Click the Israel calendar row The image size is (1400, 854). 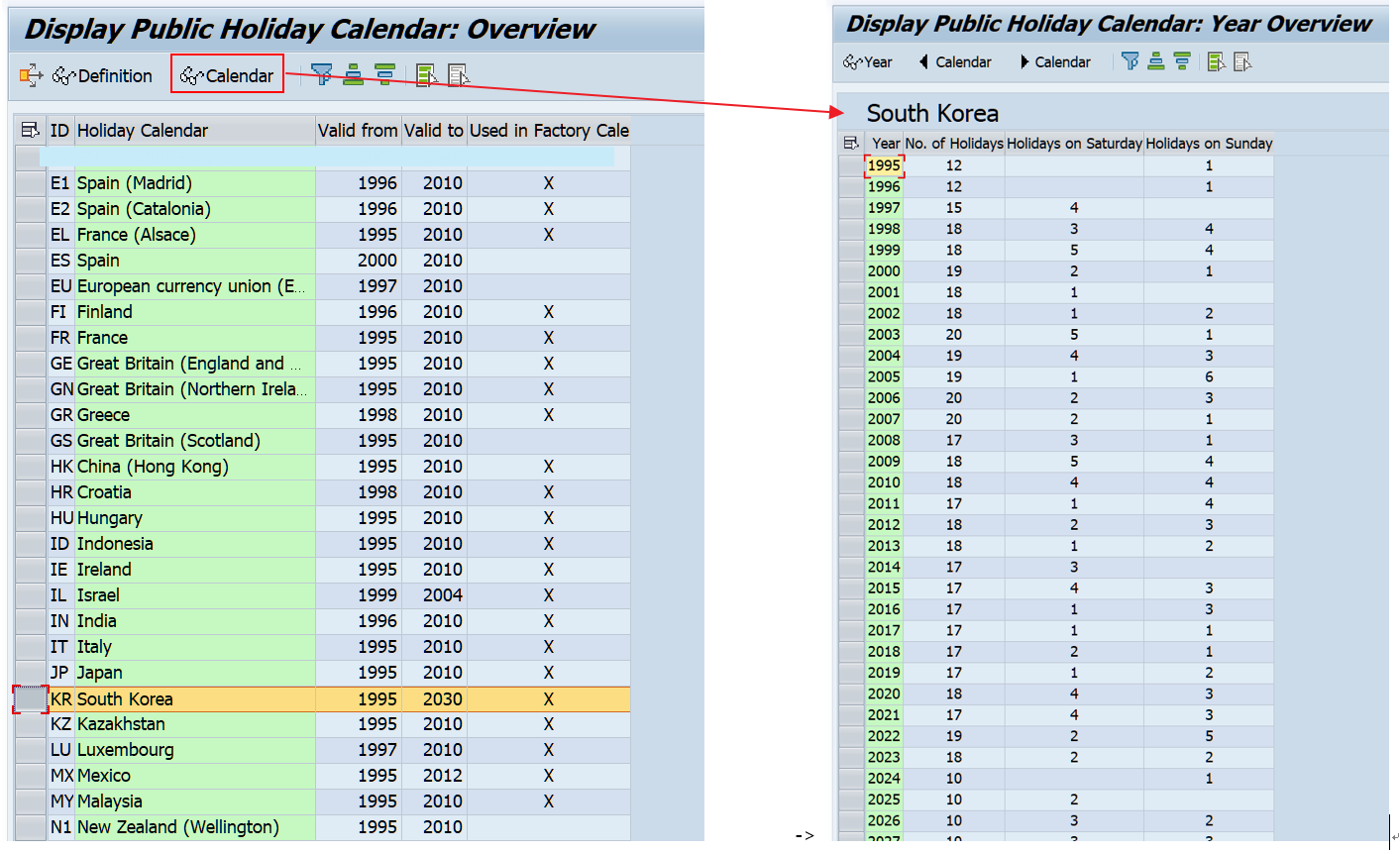(x=338, y=595)
